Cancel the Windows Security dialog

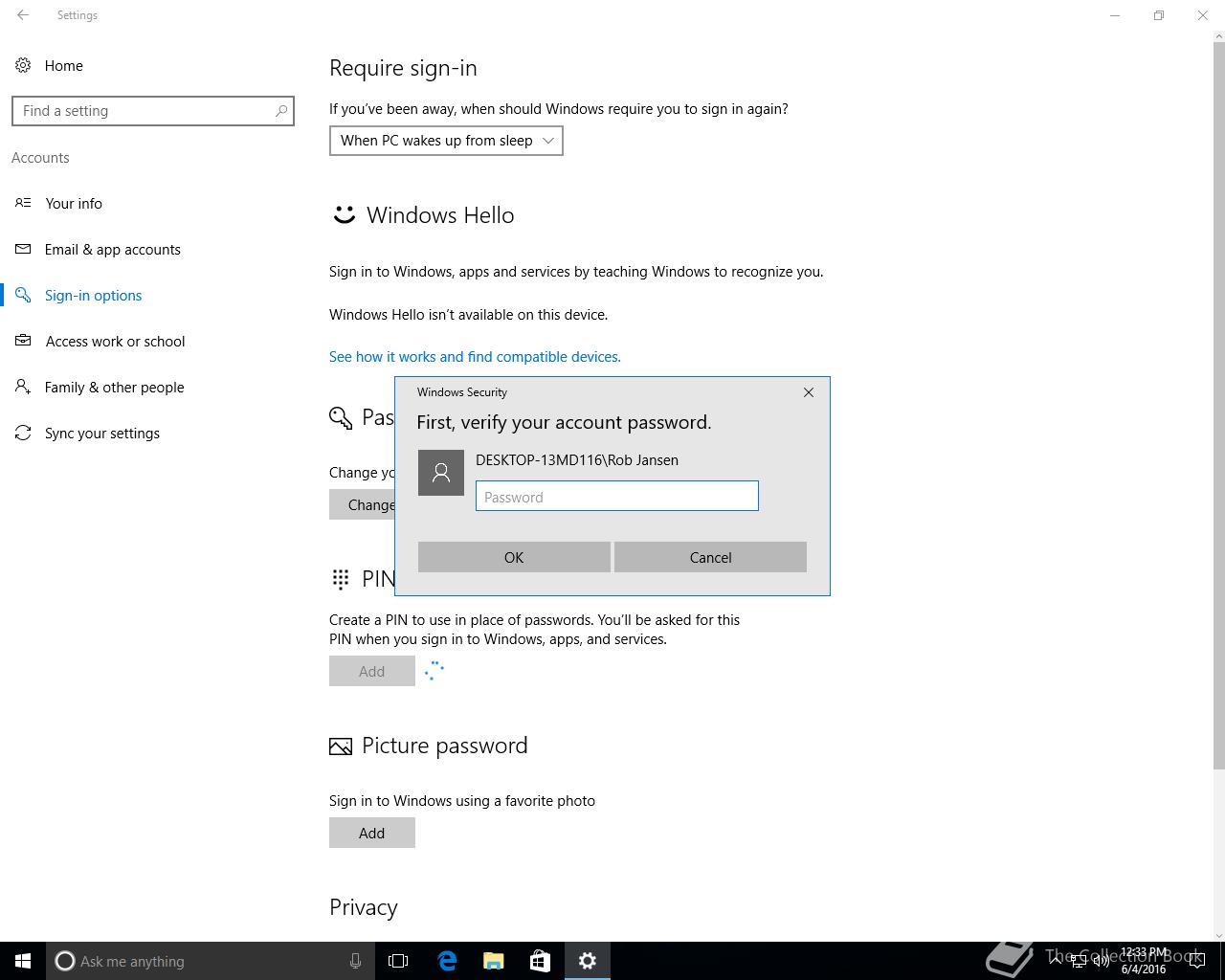710,557
